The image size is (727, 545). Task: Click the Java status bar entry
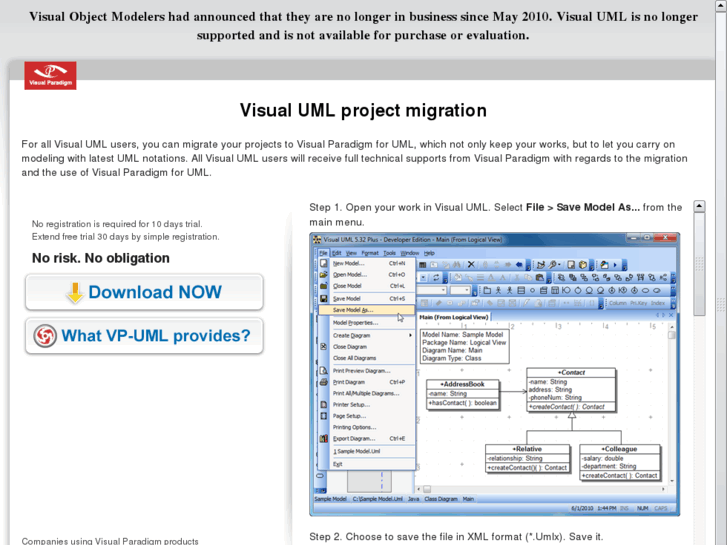[x=413, y=499]
